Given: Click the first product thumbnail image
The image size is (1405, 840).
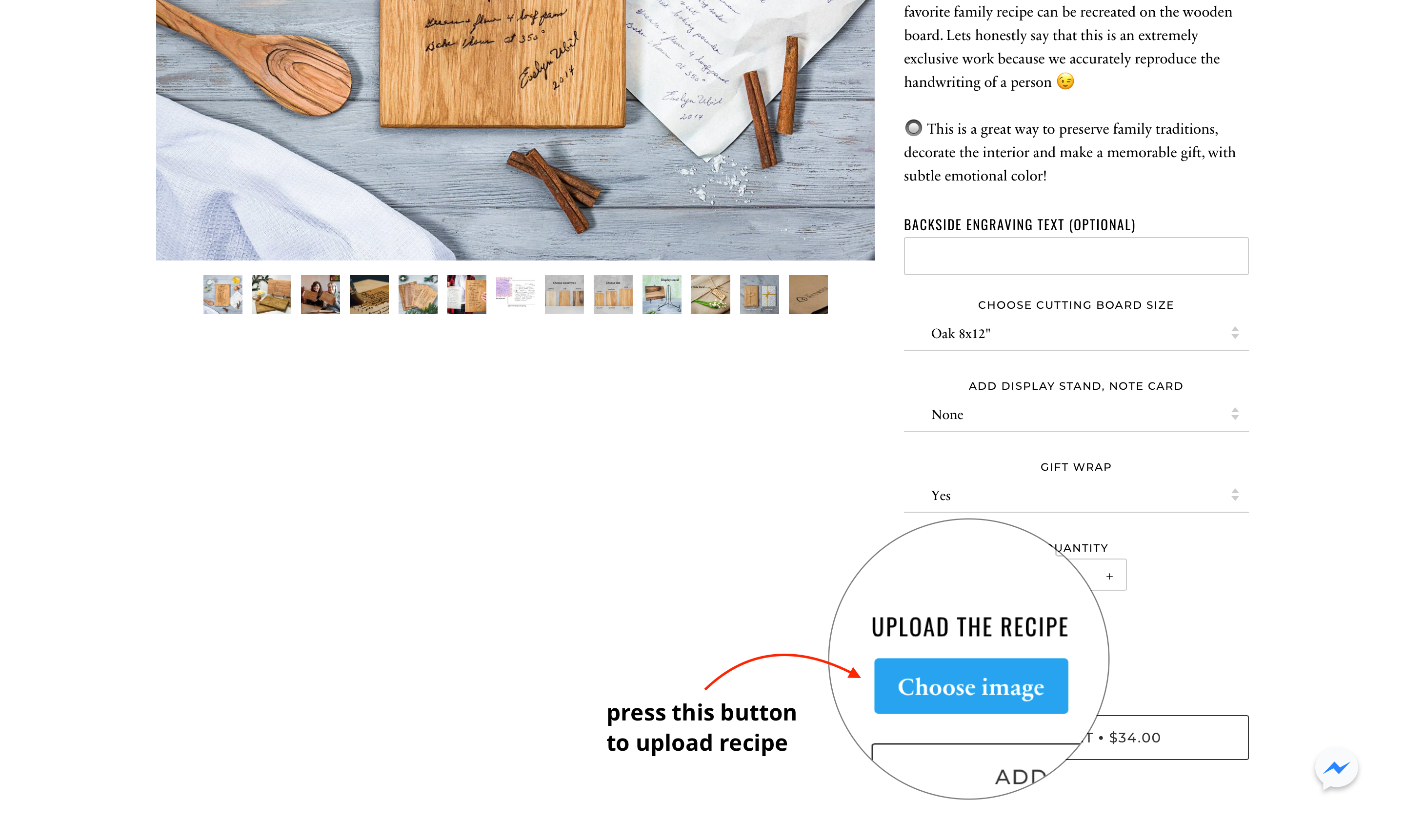Looking at the screenshot, I should [222, 294].
